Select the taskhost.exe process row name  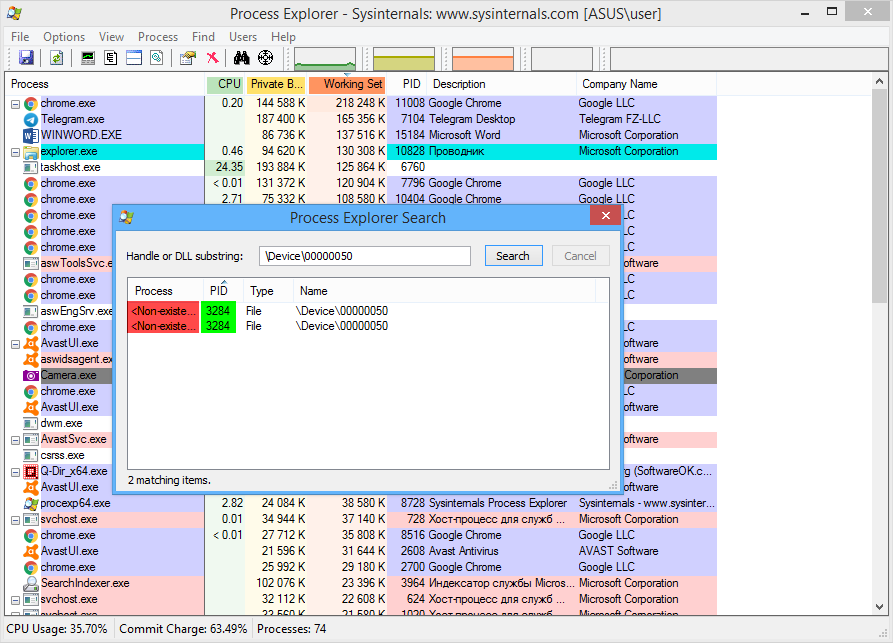(70, 167)
